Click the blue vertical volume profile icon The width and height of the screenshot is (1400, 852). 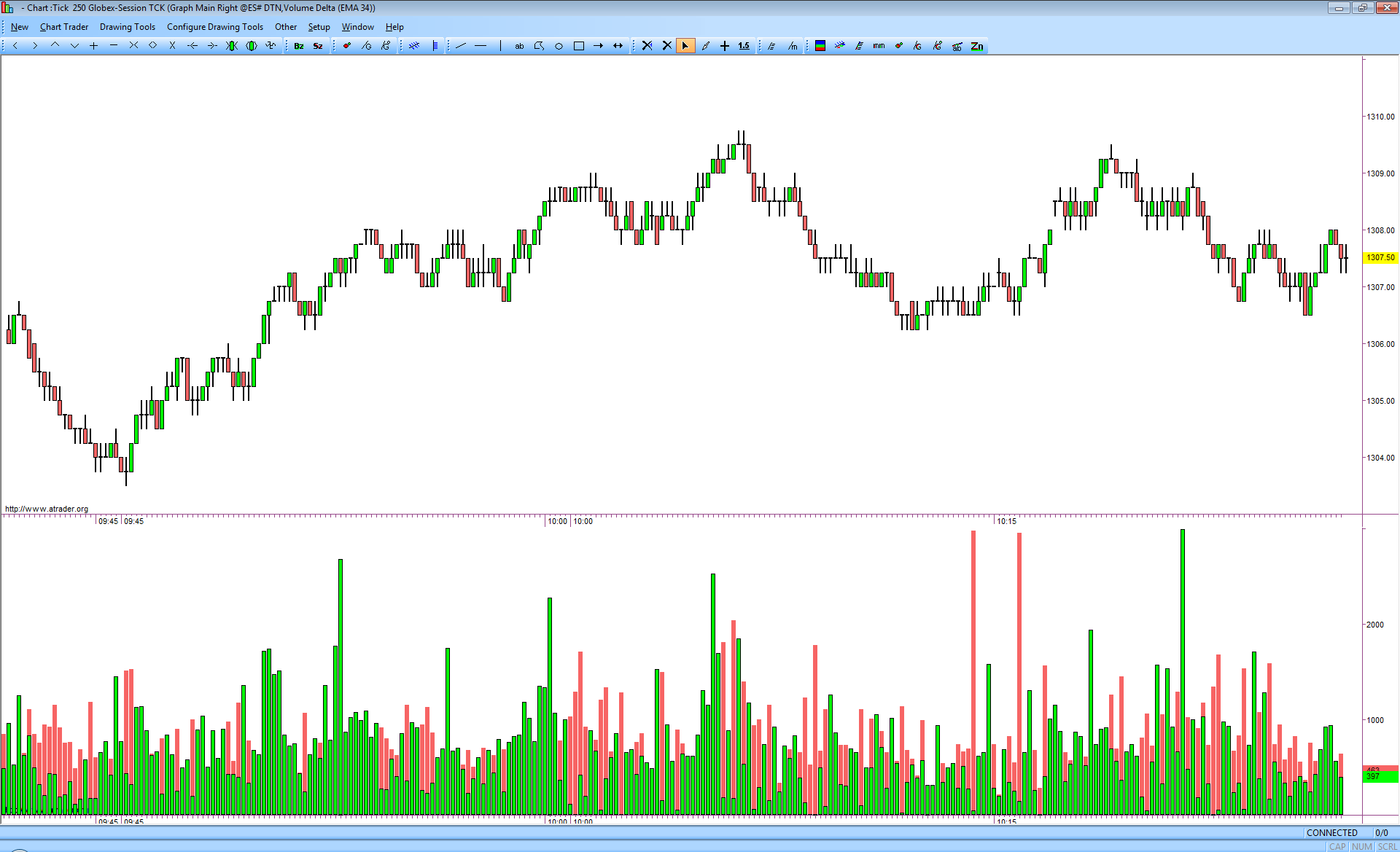click(x=435, y=46)
